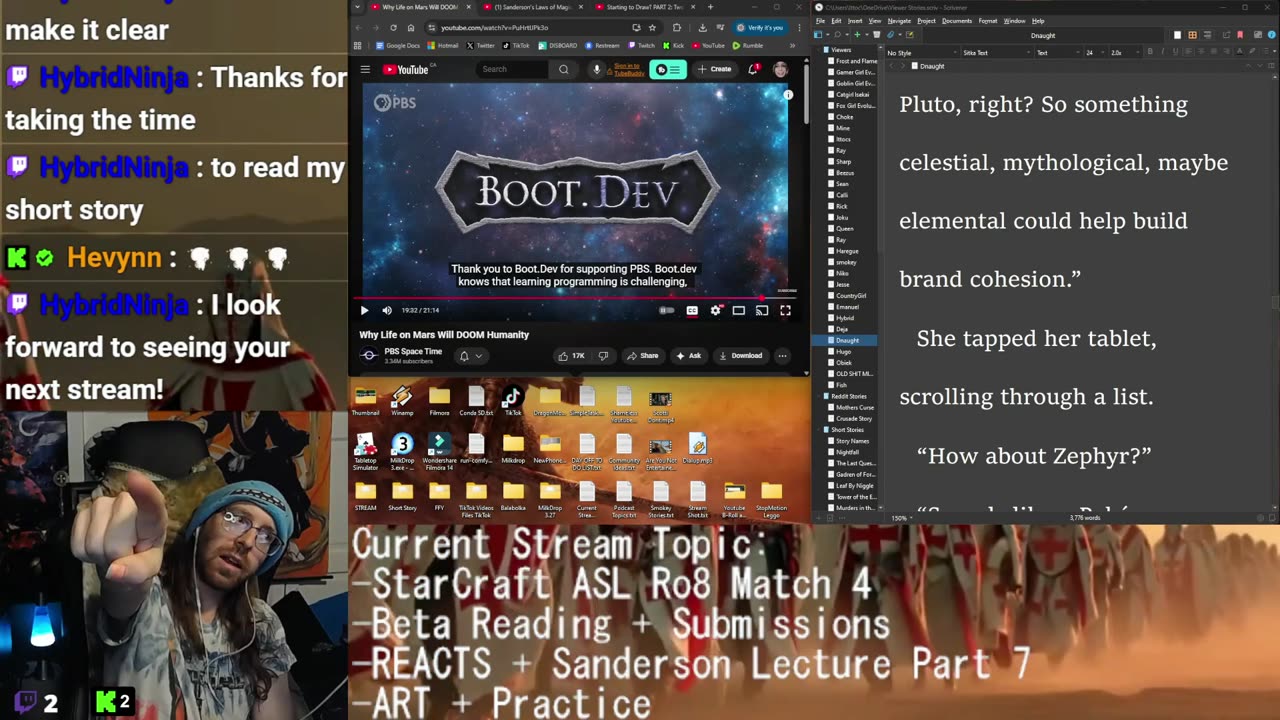Open YouTube player settings gear
This screenshot has height=720, width=1280.
pyautogui.click(x=715, y=311)
